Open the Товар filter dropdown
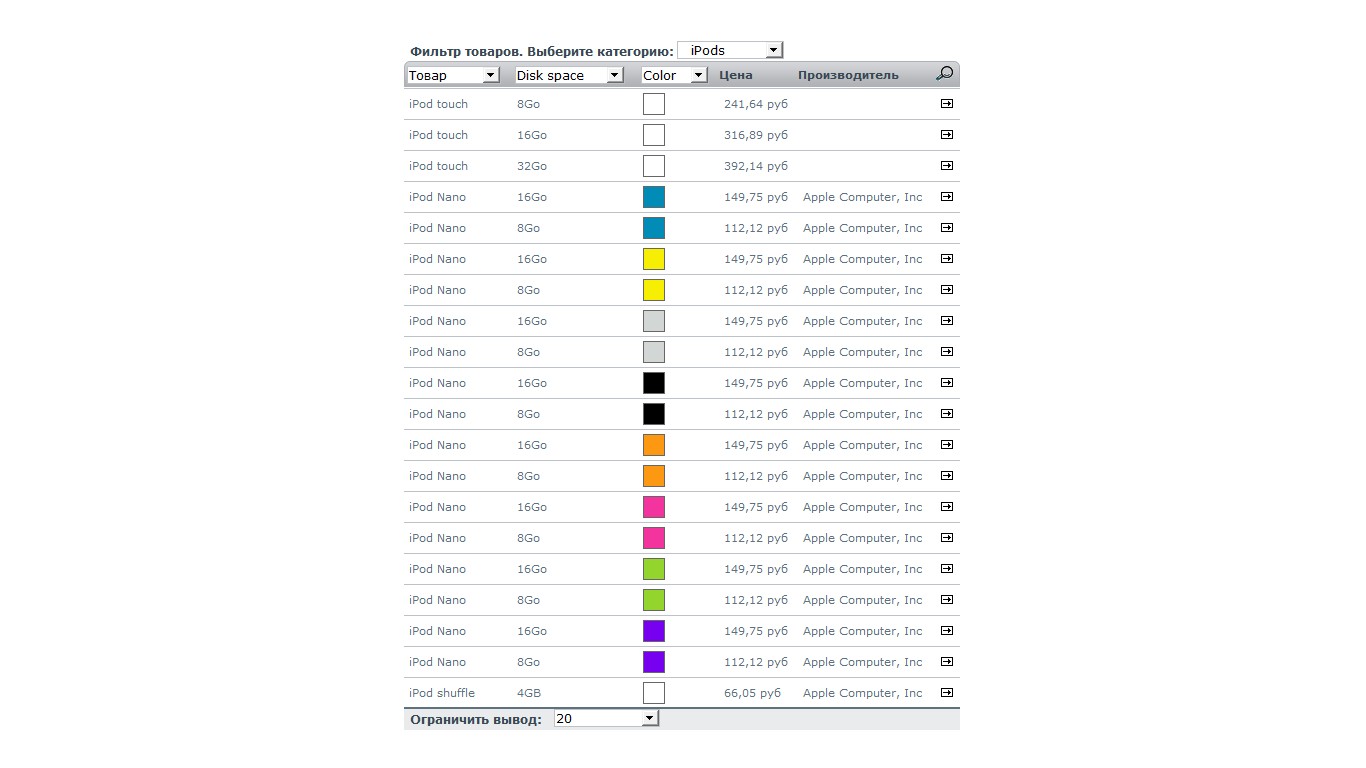The height and width of the screenshot is (768, 1366). coord(453,75)
